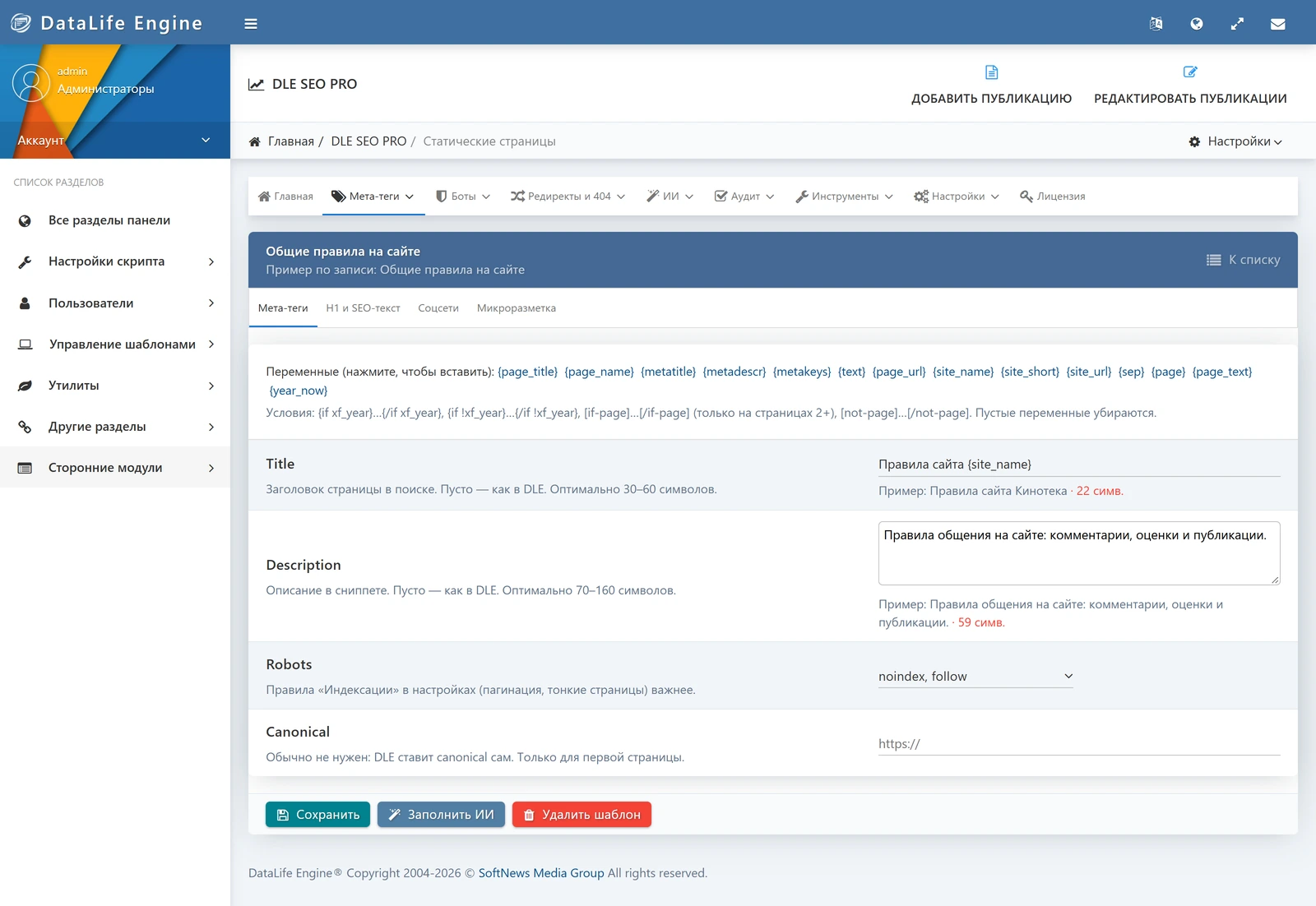1316x906 pixels.
Task: Open the Лицензия menu item
Action: pyautogui.click(x=1052, y=196)
